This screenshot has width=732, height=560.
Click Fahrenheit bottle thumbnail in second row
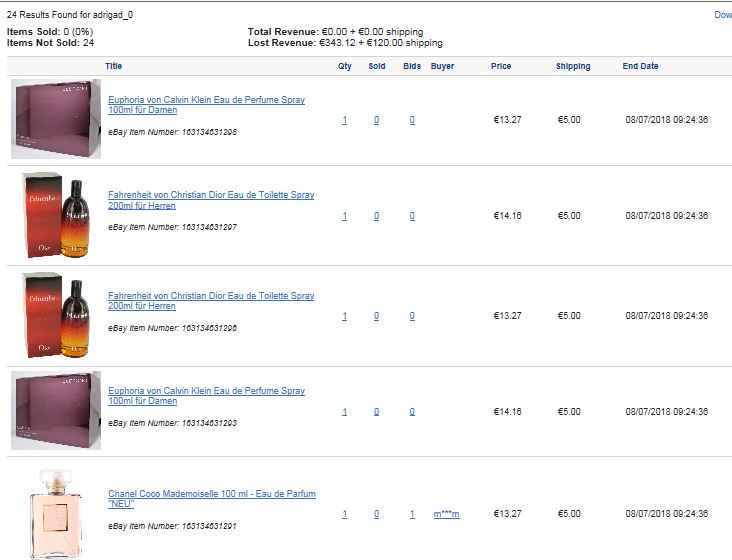click(56, 215)
